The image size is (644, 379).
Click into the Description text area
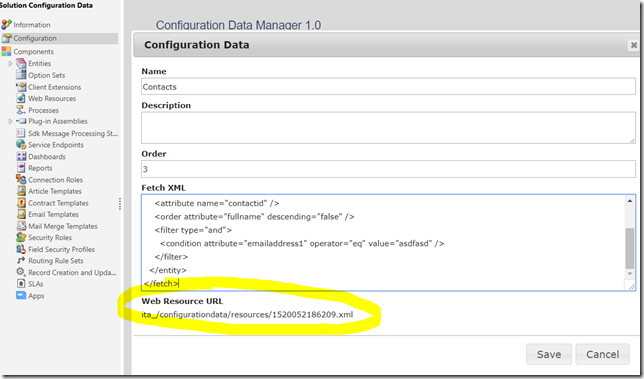(x=388, y=128)
